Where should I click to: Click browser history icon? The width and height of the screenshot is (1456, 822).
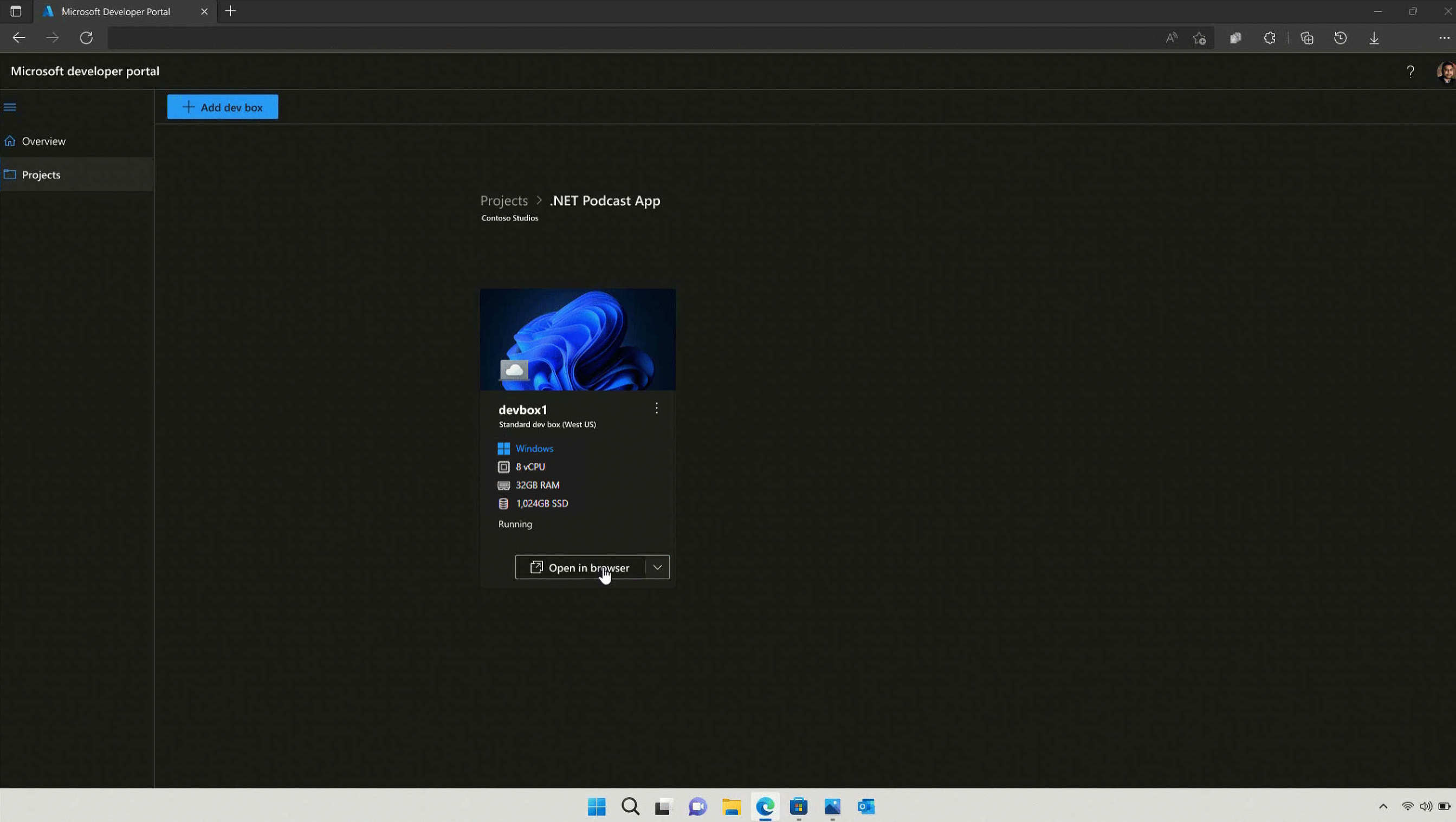tap(1340, 38)
